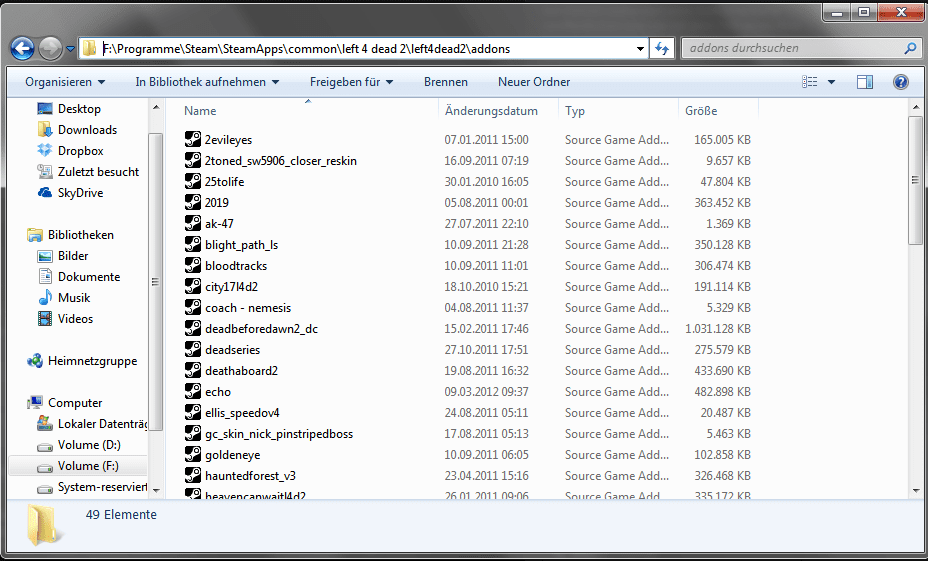Click the Dokumente library icon

[45, 277]
